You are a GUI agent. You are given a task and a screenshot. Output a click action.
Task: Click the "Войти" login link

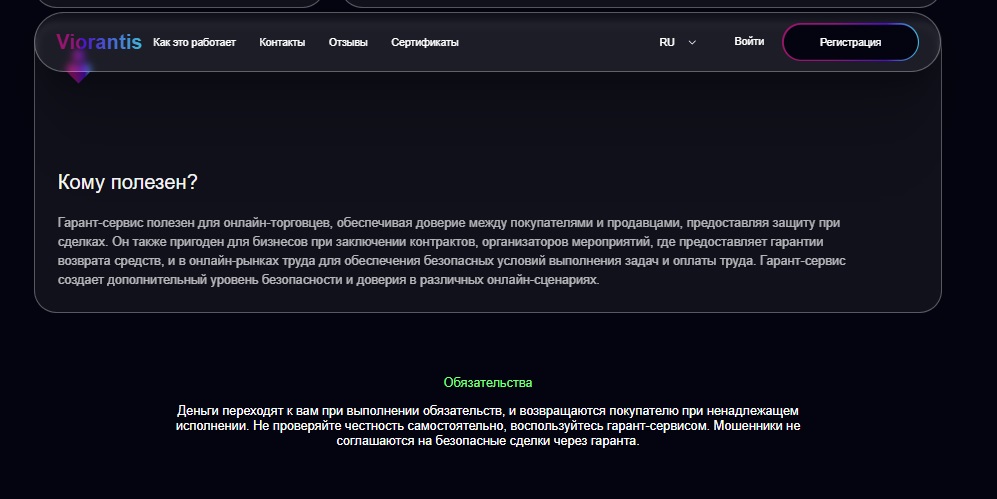click(x=749, y=42)
